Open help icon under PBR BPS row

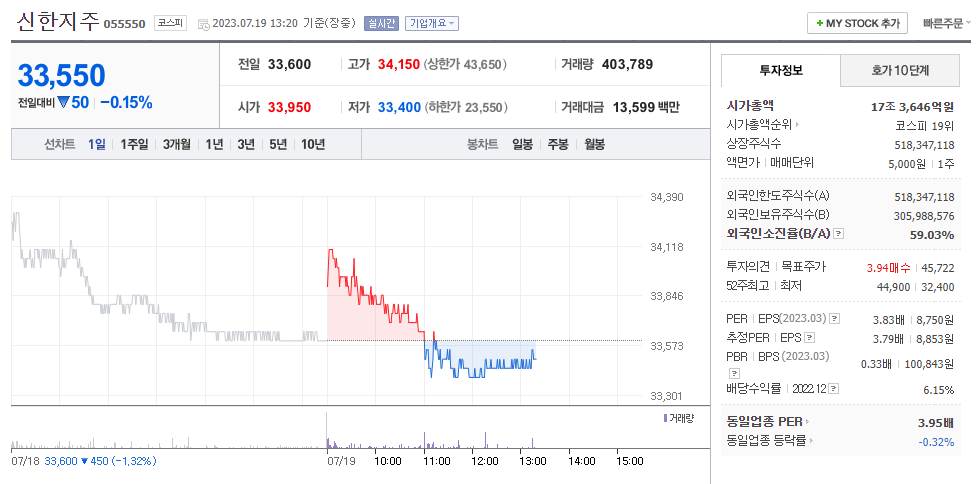pos(732,374)
